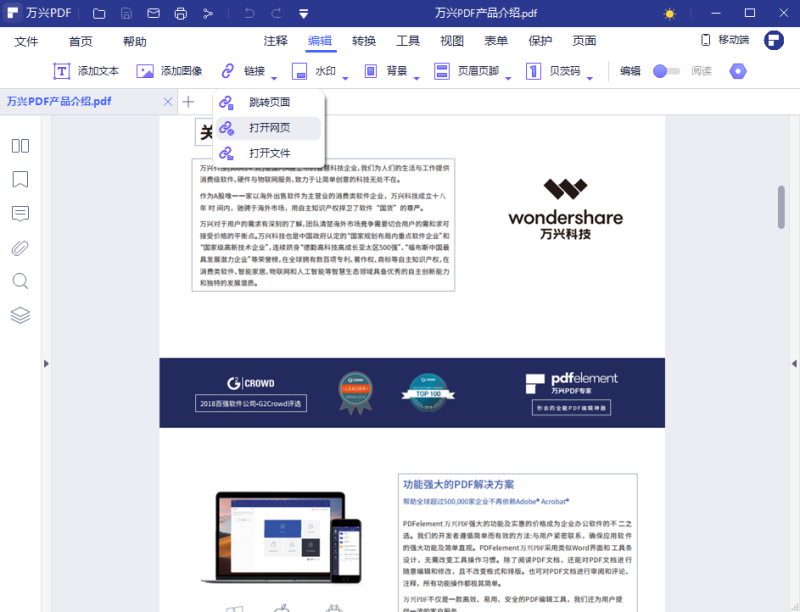800x612 pixels.
Task: Click the theme switch sun icon in titlebar
Action: point(668,13)
